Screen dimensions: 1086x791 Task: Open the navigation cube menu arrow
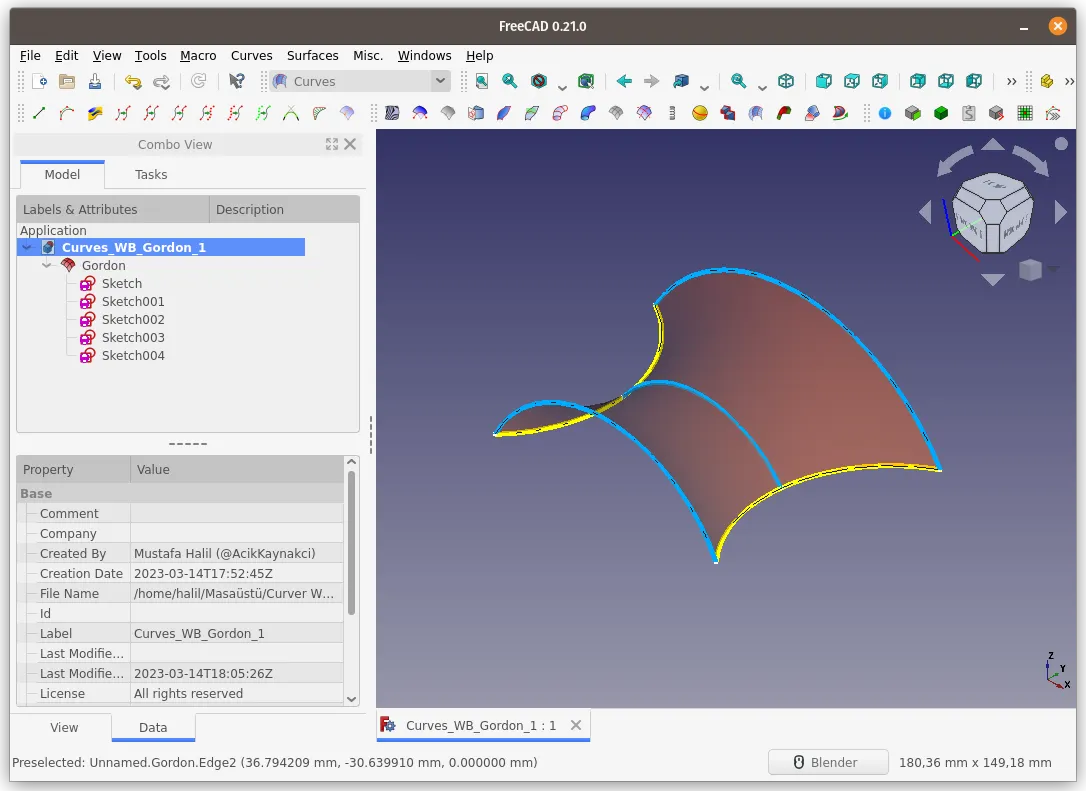[x=1053, y=269]
